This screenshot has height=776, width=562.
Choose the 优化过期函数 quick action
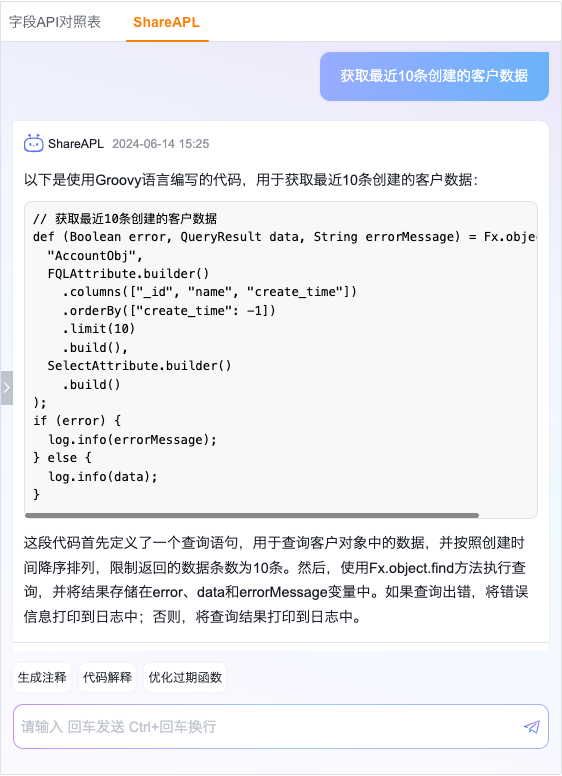point(185,677)
